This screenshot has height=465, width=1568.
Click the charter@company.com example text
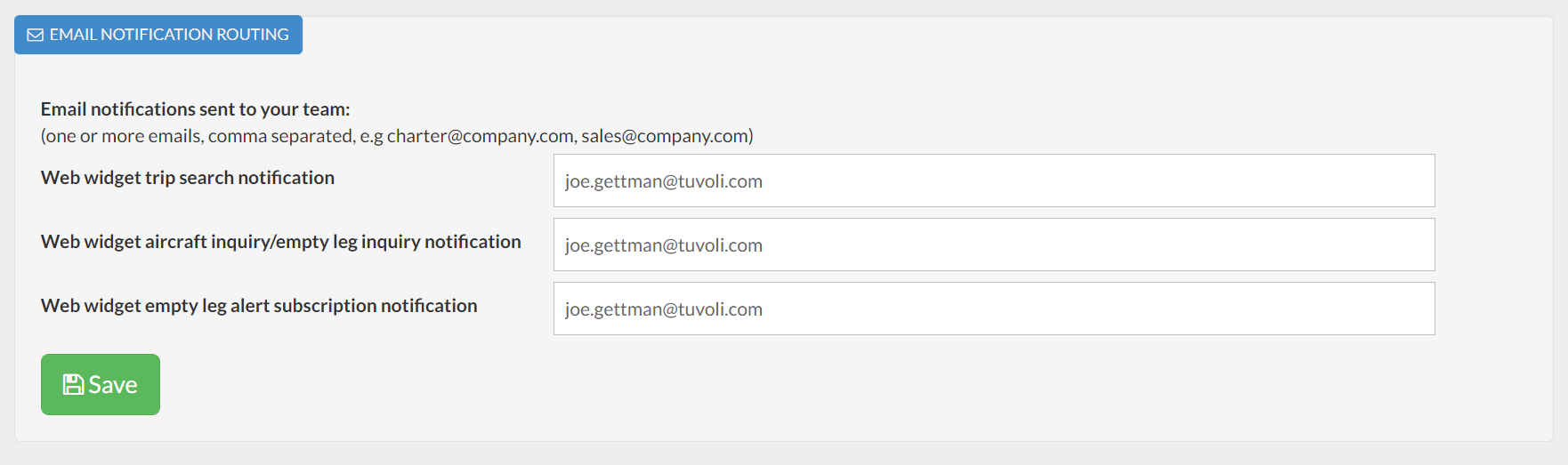pyautogui.click(x=480, y=136)
